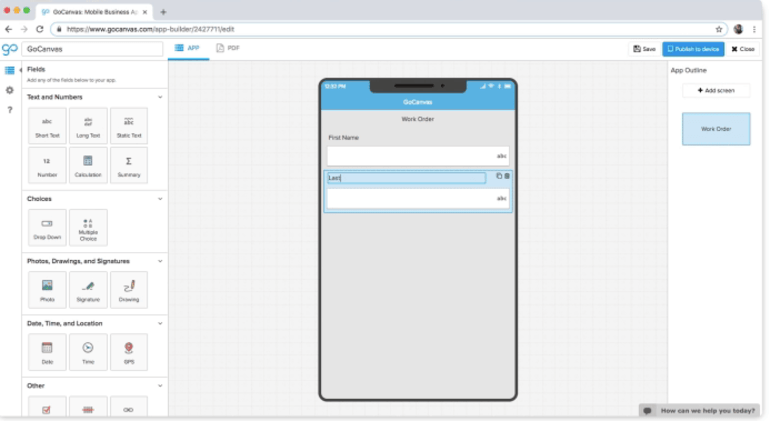Click the Add screen button

(x=716, y=90)
